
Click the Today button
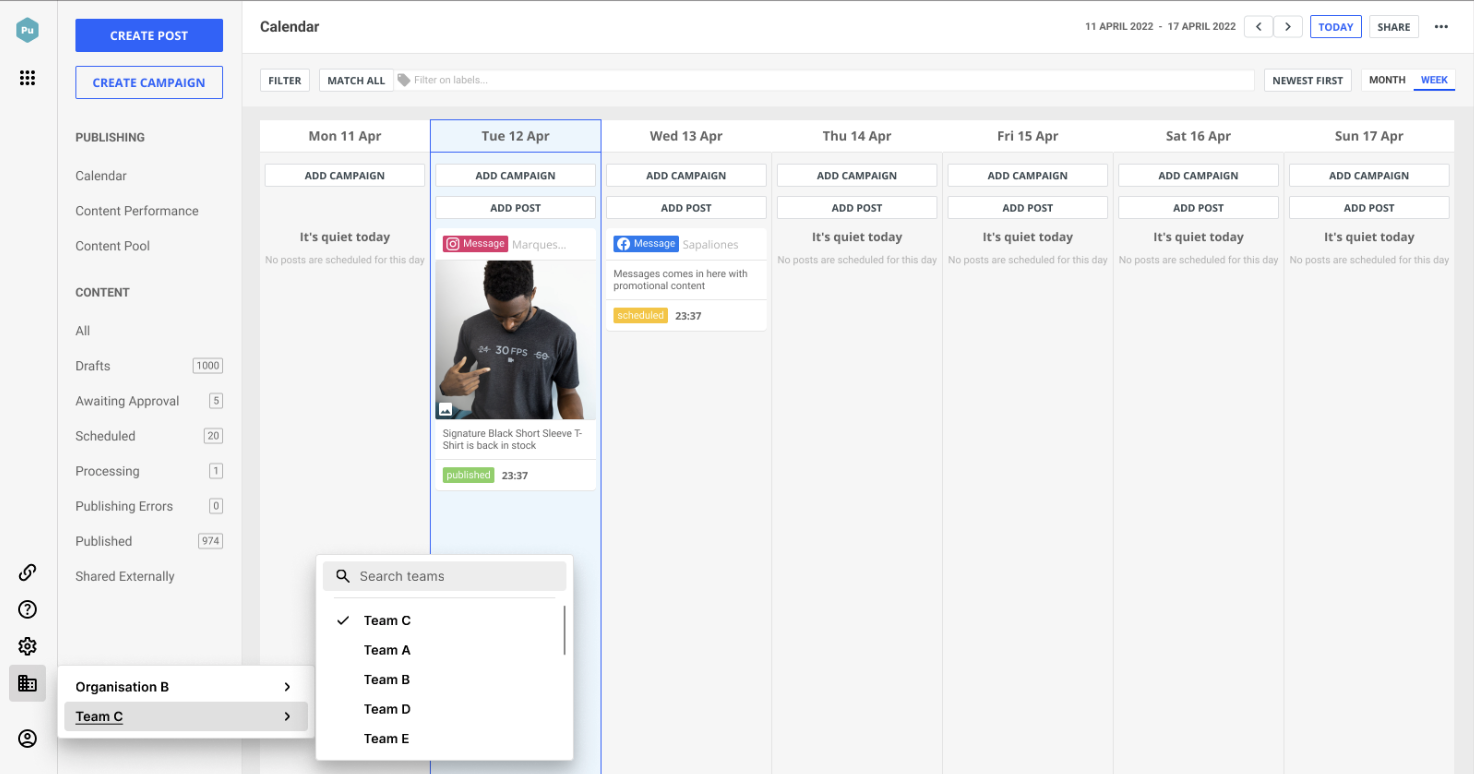coord(1336,27)
